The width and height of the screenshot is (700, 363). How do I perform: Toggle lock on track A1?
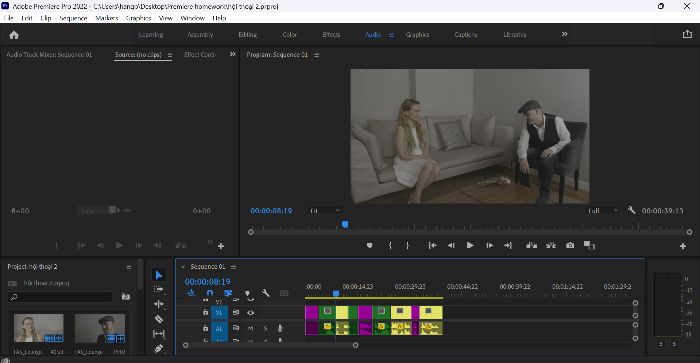click(205, 328)
